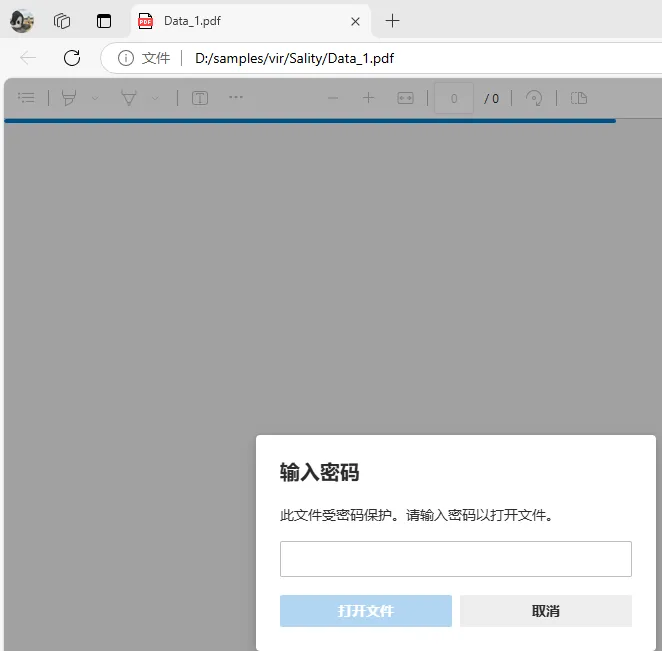Toggle fit to width view

click(x=405, y=98)
